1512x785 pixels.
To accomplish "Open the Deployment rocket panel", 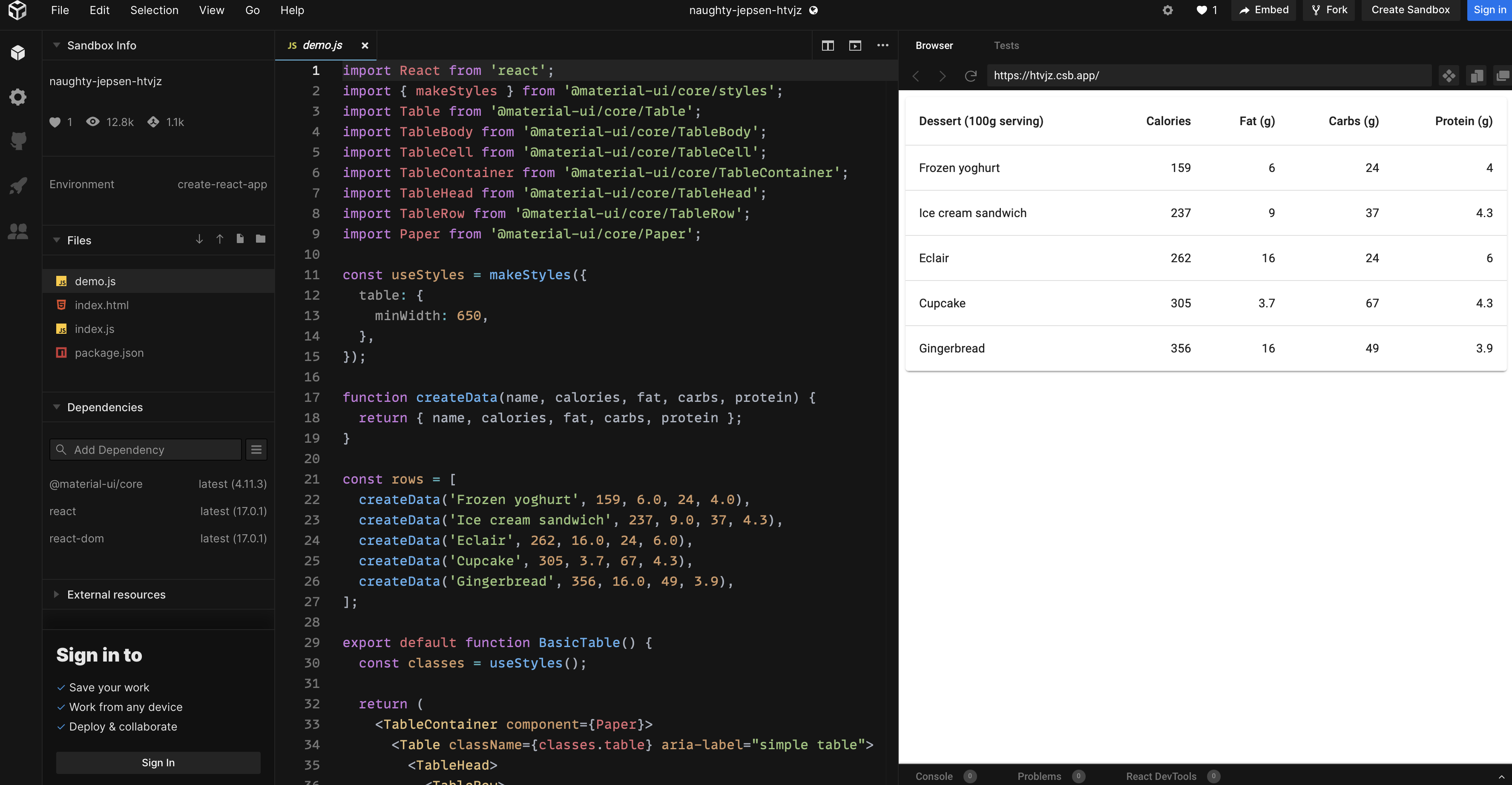I will pos(17,185).
